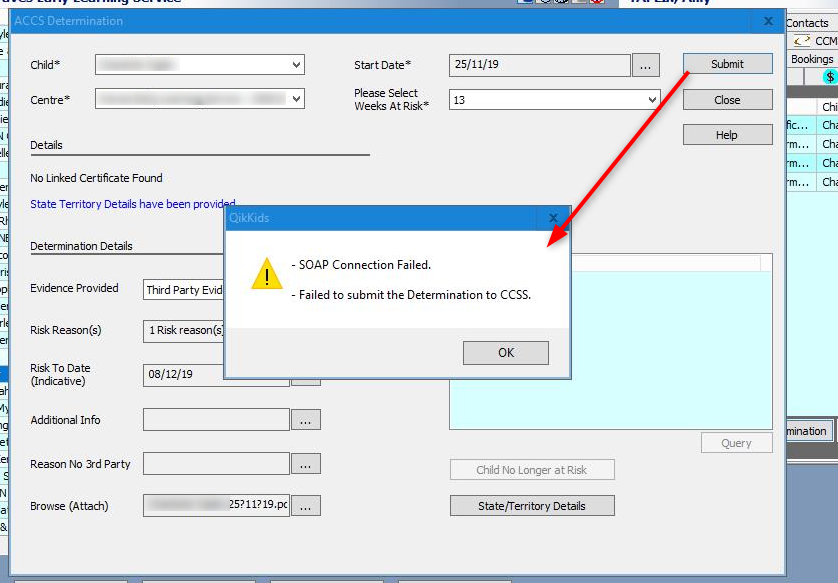Click the cyan dollar sign icon
The width and height of the screenshot is (838, 583).
point(829,77)
